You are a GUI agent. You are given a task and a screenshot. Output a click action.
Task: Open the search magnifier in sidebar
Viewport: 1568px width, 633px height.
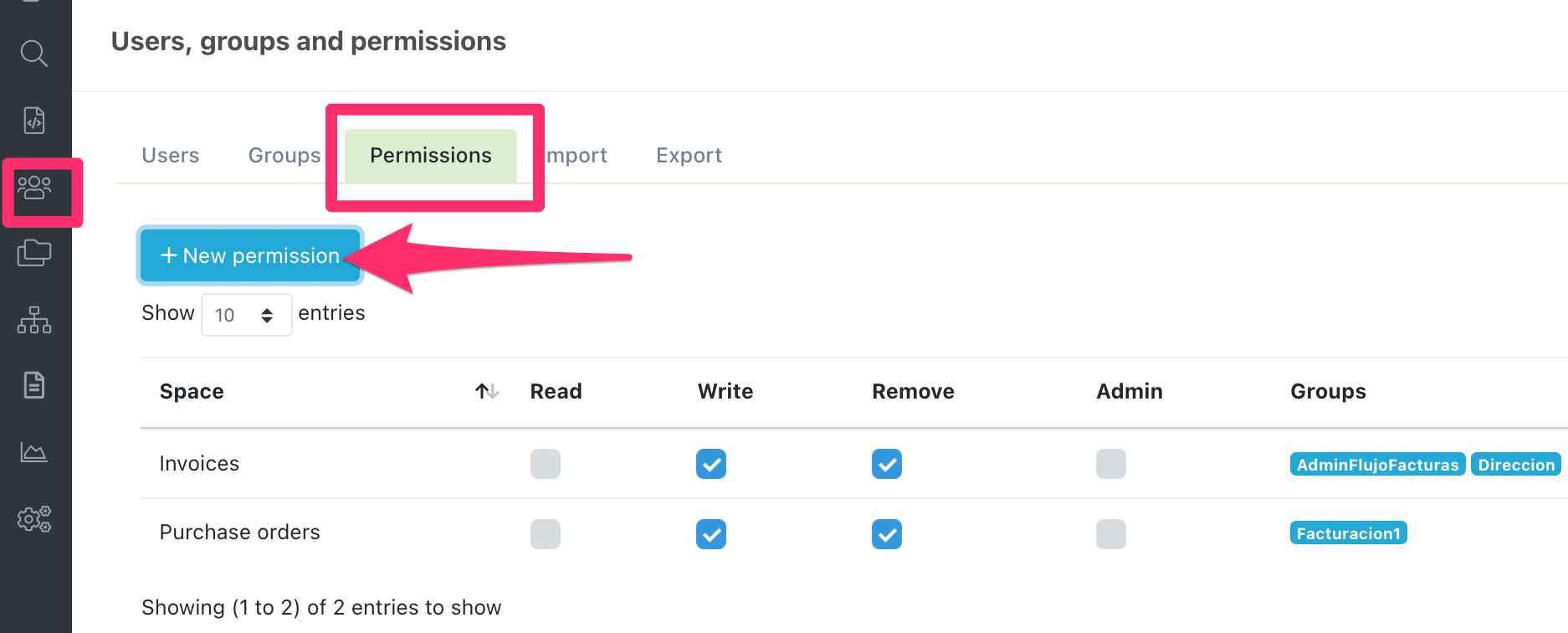coord(34,54)
